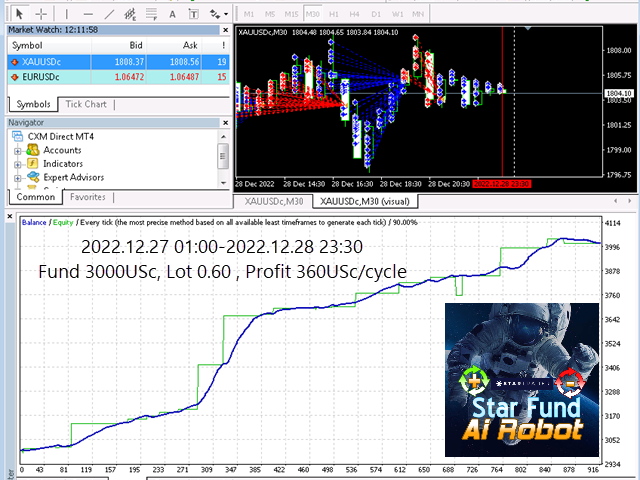640x480 pixels.
Task: Click the Navigator vertical scrollbar
Action: pos(223,160)
